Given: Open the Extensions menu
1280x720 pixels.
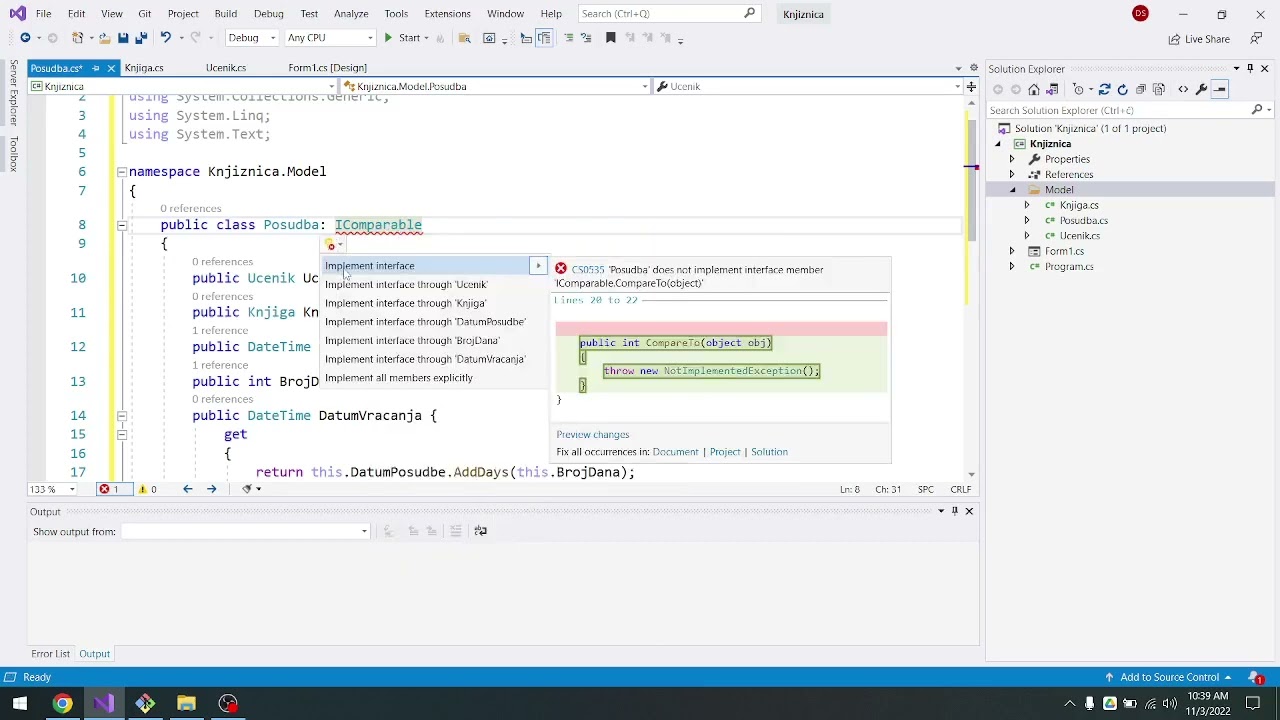Looking at the screenshot, I should tap(447, 14).
